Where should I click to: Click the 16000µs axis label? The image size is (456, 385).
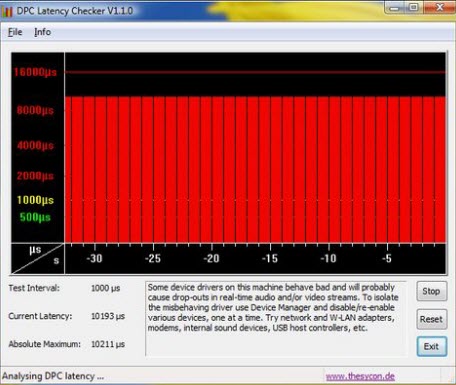click(x=35, y=72)
